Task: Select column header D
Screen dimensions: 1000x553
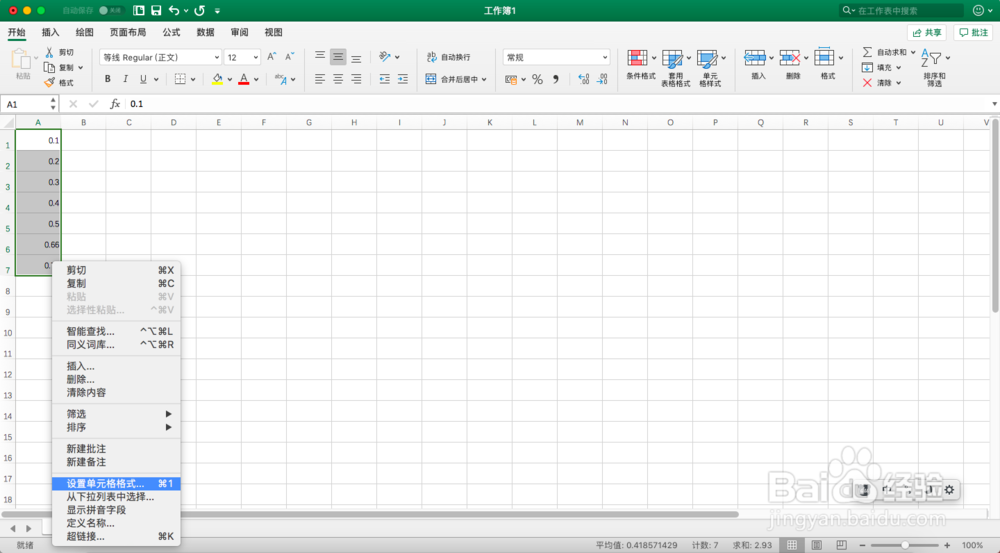Action: [x=173, y=122]
